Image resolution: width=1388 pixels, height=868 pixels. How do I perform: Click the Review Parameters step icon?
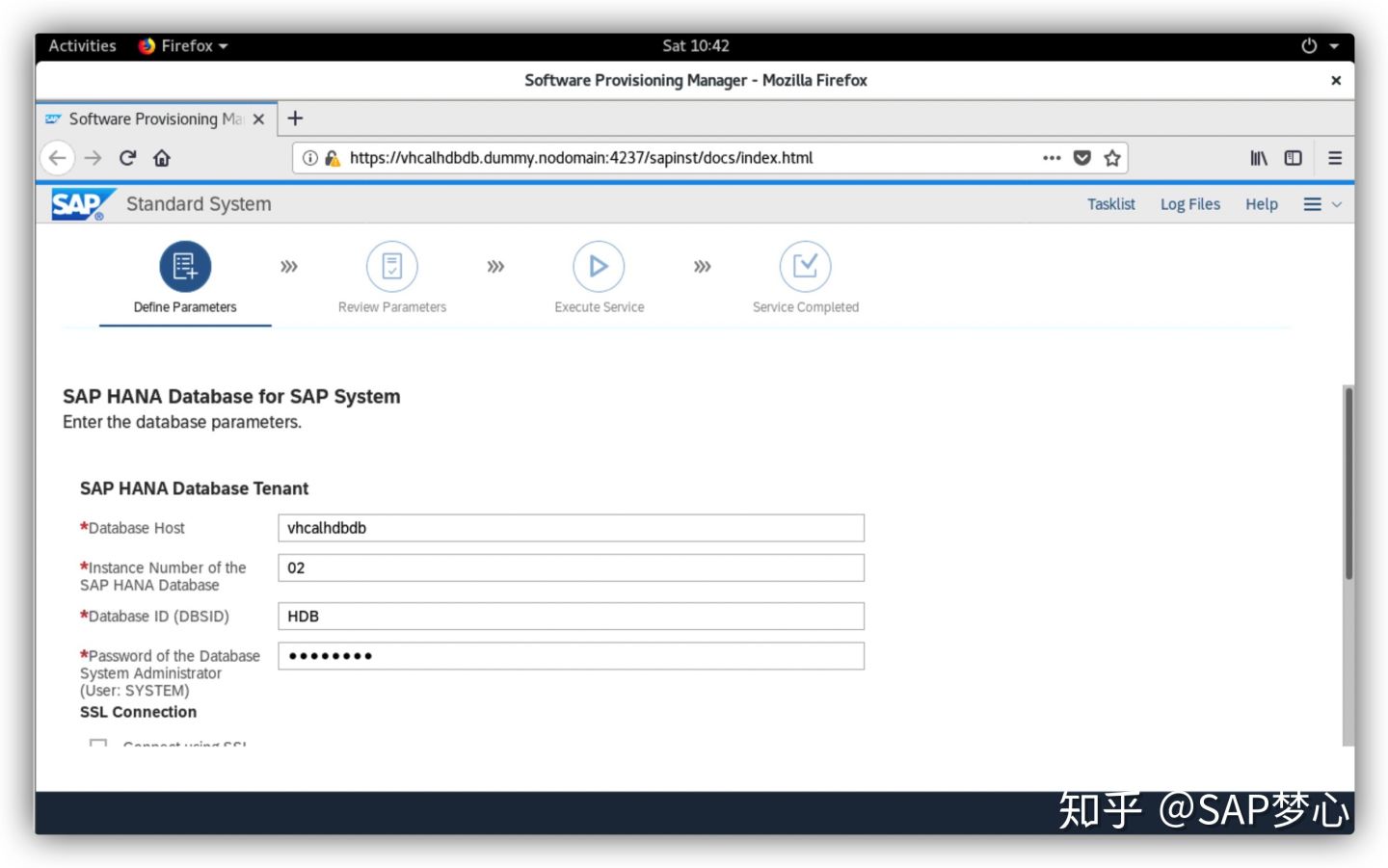pos(392,266)
